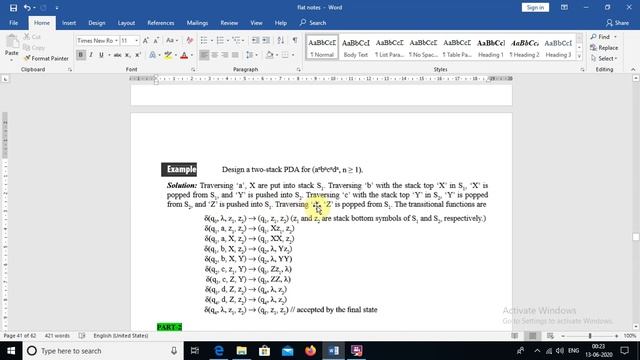This screenshot has width=640, height=360.
Task: Activate the Format Painter
Action: pyautogui.click(x=46, y=58)
